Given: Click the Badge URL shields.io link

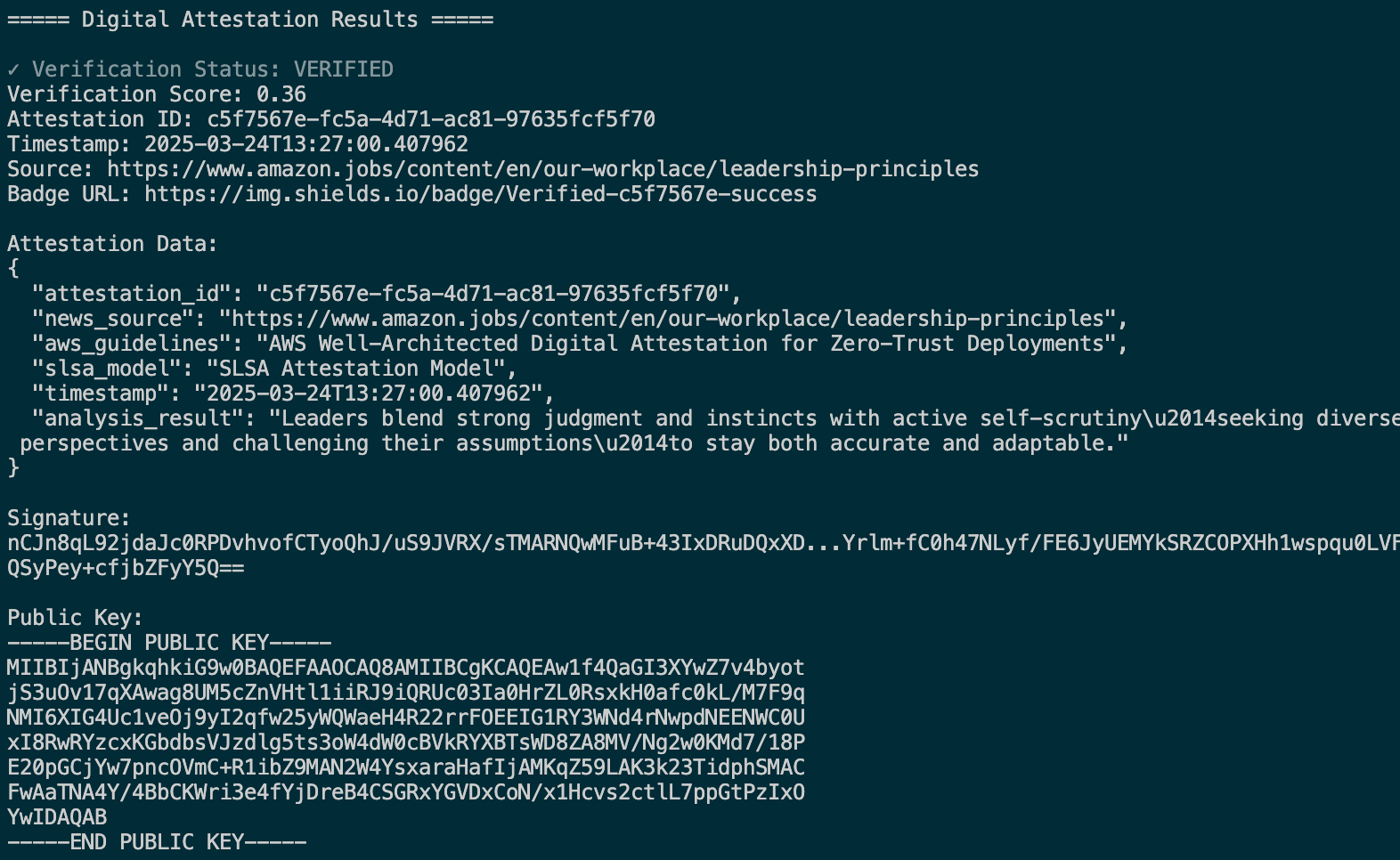Looking at the screenshot, I should tap(481, 194).
